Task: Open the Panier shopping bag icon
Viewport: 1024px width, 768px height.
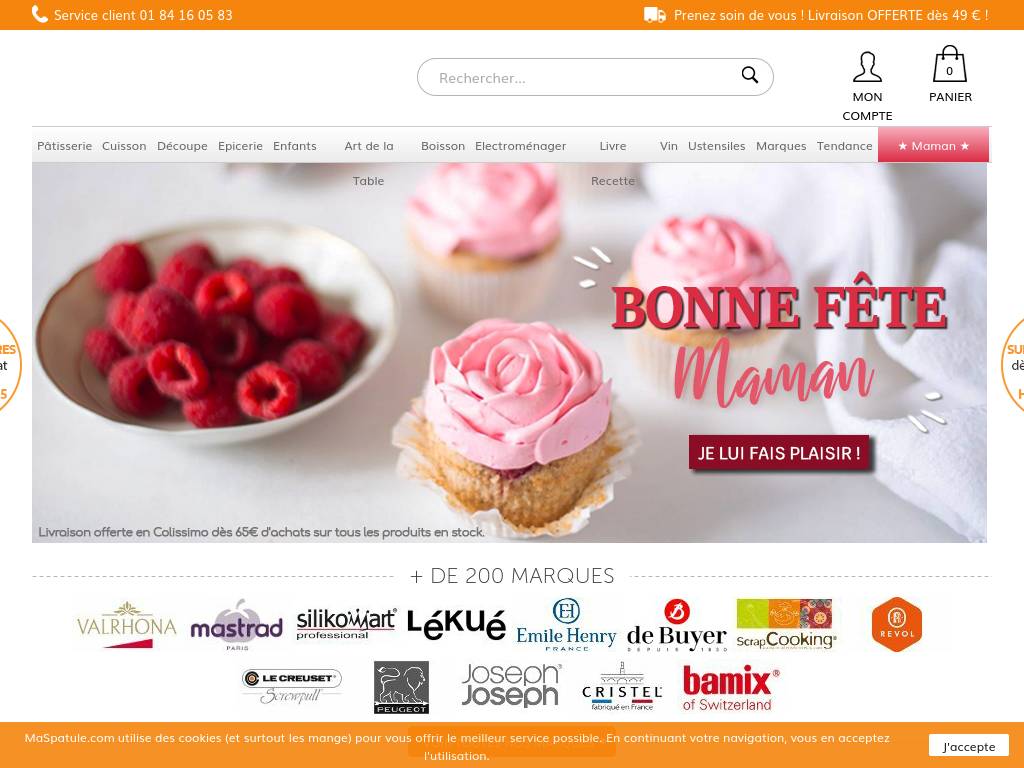Action: point(950,63)
